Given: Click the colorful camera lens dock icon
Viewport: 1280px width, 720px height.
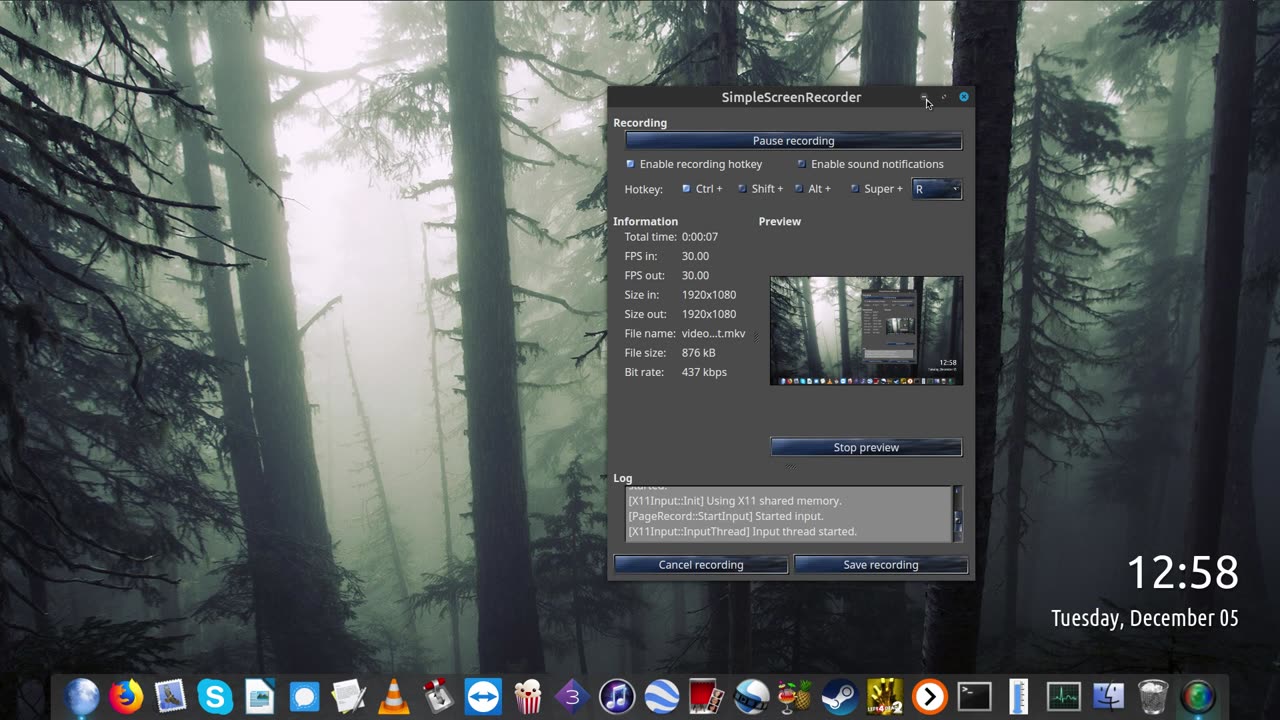Looking at the screenshot, I should [x=1198, y=696].
